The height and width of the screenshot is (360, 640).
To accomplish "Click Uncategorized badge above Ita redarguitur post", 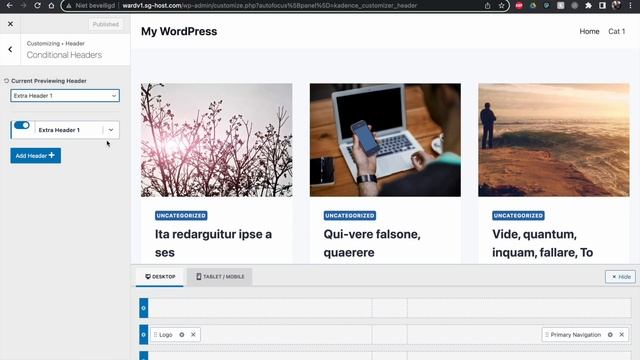I will point(181,216).
